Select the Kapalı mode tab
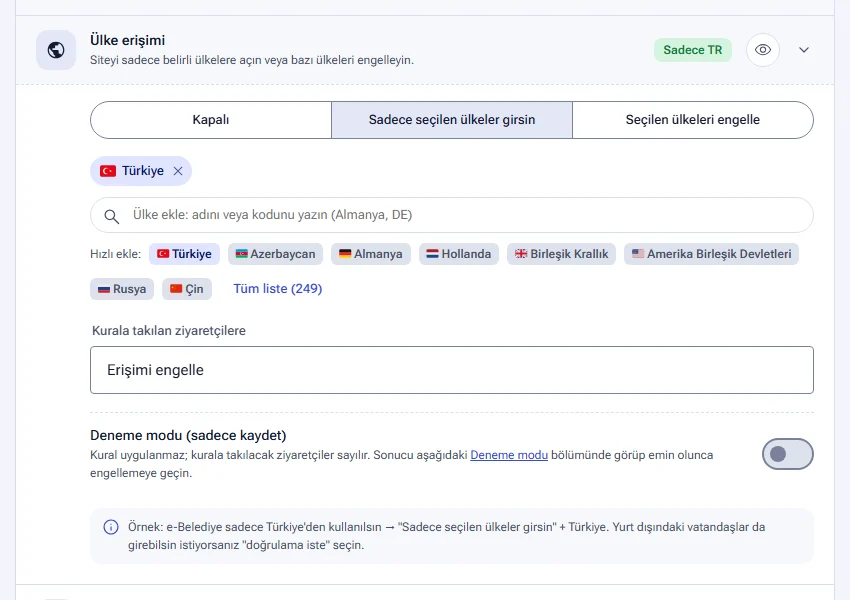 [211, 120]
